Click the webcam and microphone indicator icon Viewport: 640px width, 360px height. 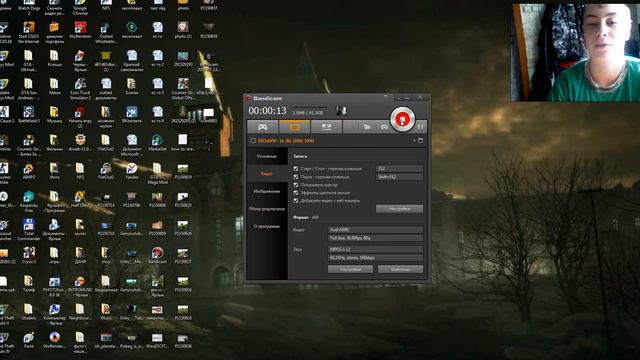pyautogui.click(x=341, y=111)
